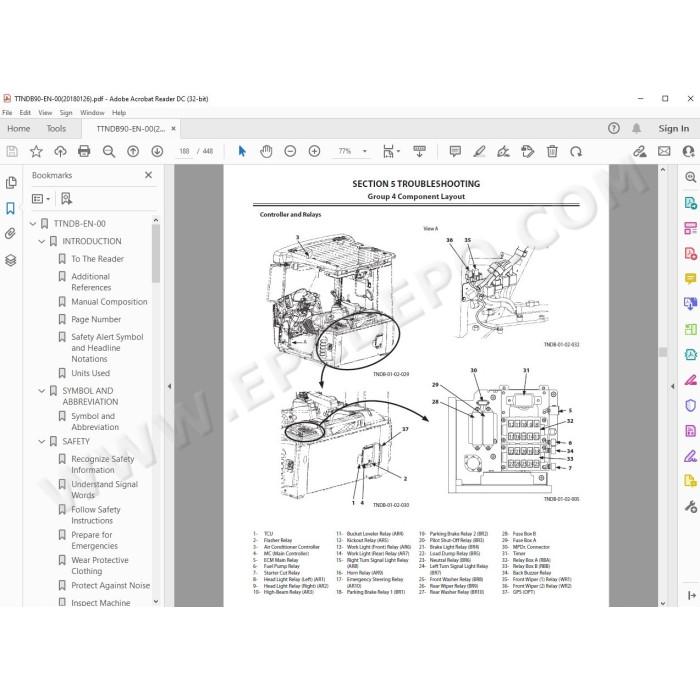Open the View menu
This screenshot has height=700, width=700.
[x=45, y=112]
